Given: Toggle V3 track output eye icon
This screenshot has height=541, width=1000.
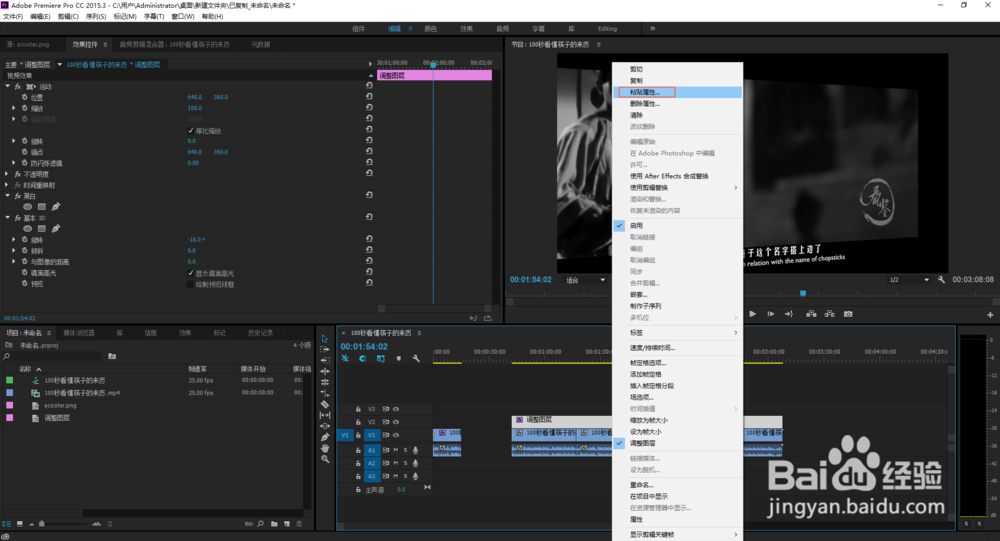Looking at the screenshot, I should point(396,409).
